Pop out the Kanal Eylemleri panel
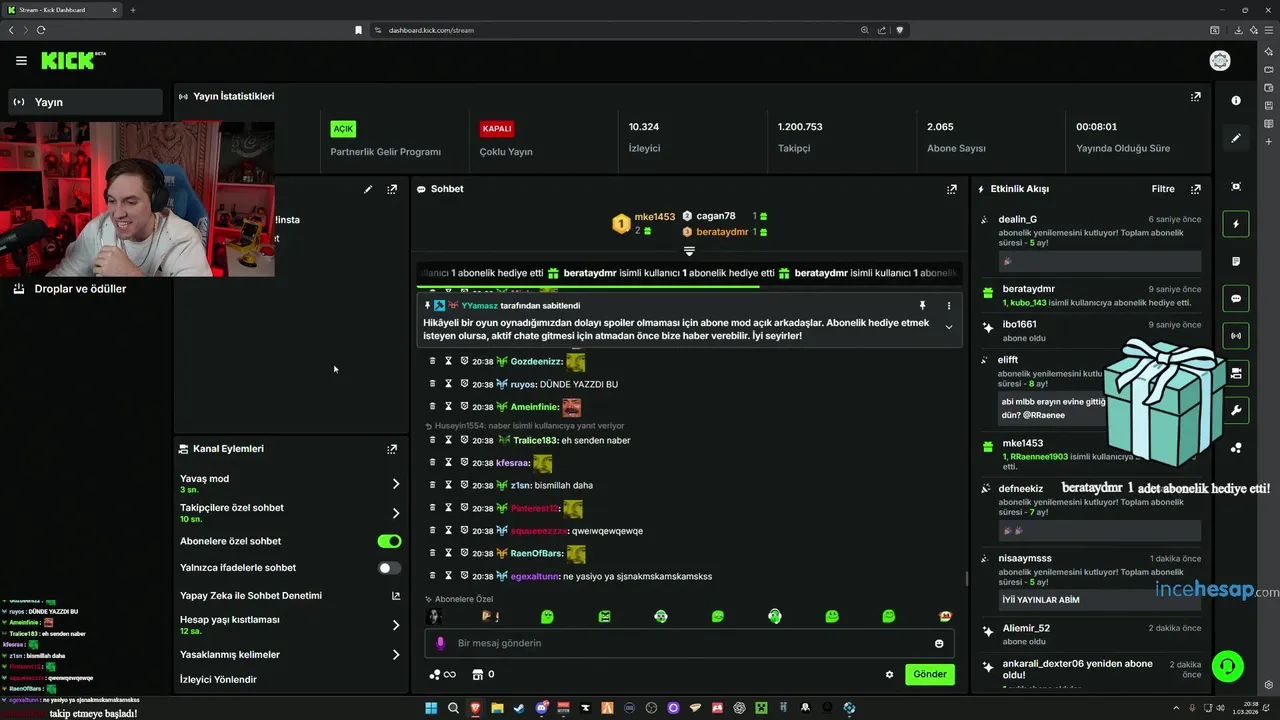The image size is (1280, 720). pyautogui.click(x=392, y=449)
